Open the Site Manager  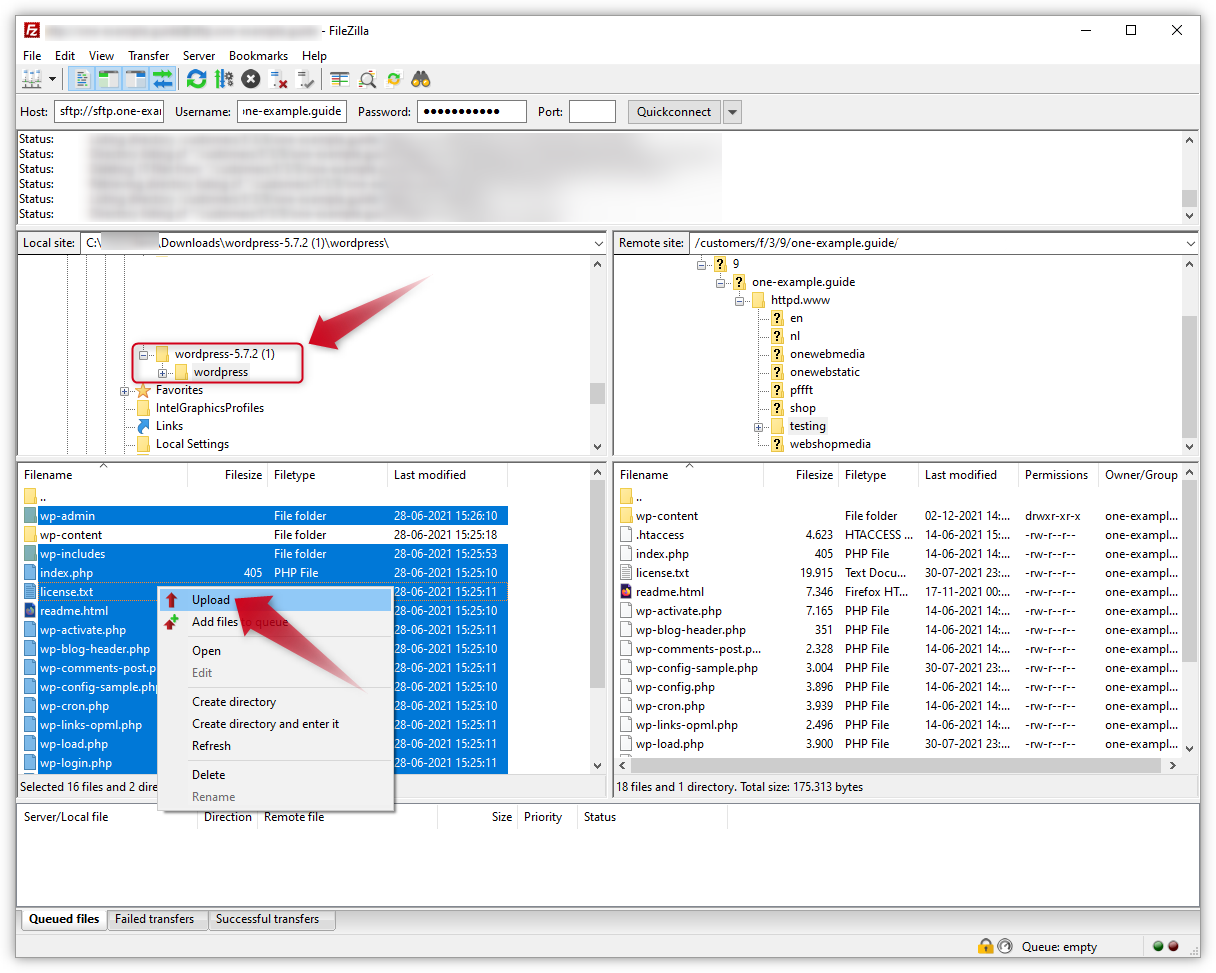(x=33, y=79)
